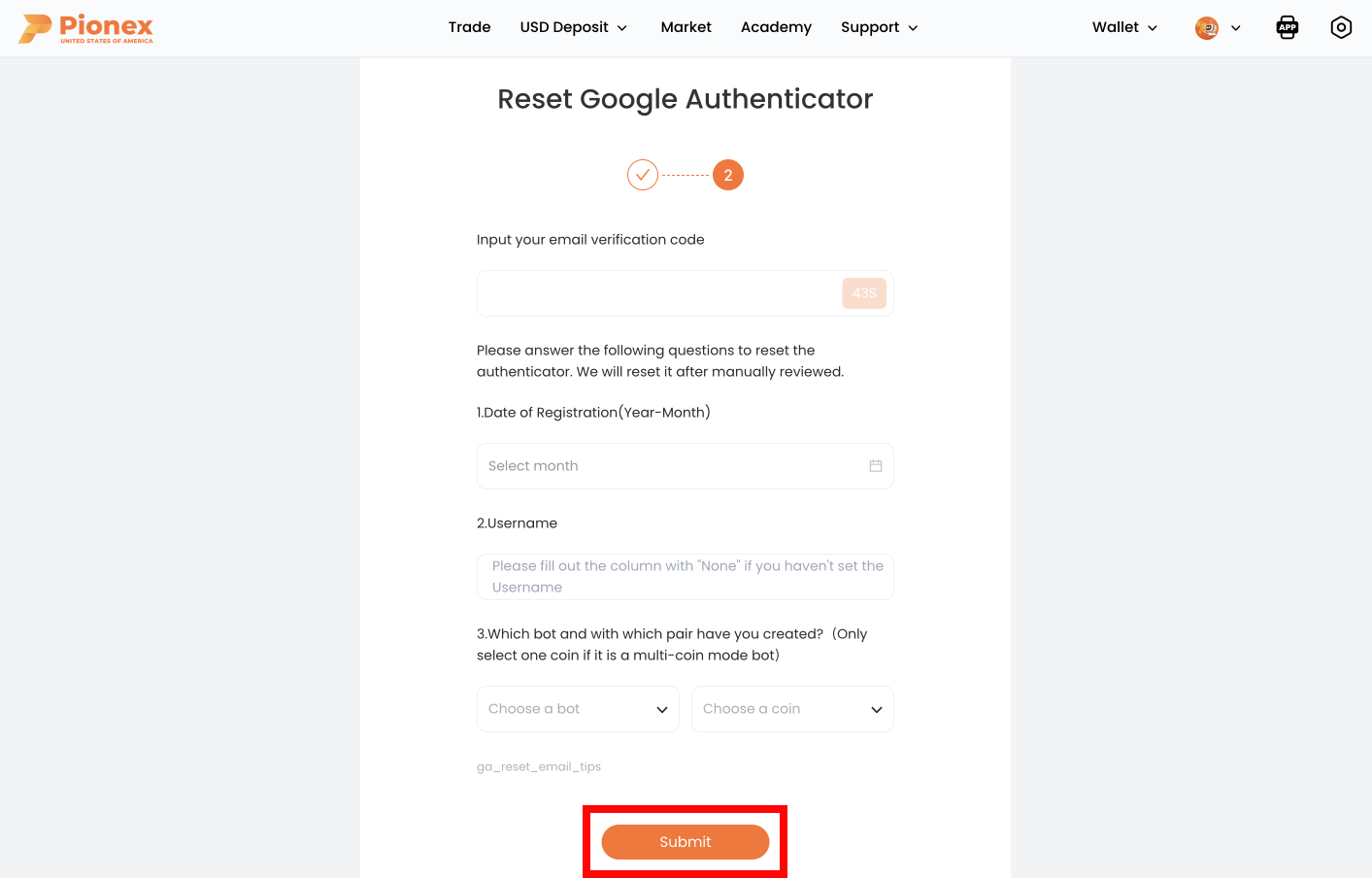Screen dimensions: 1372x878
Task: Expand the Wallet dropdown
Action: (1123, 27)
